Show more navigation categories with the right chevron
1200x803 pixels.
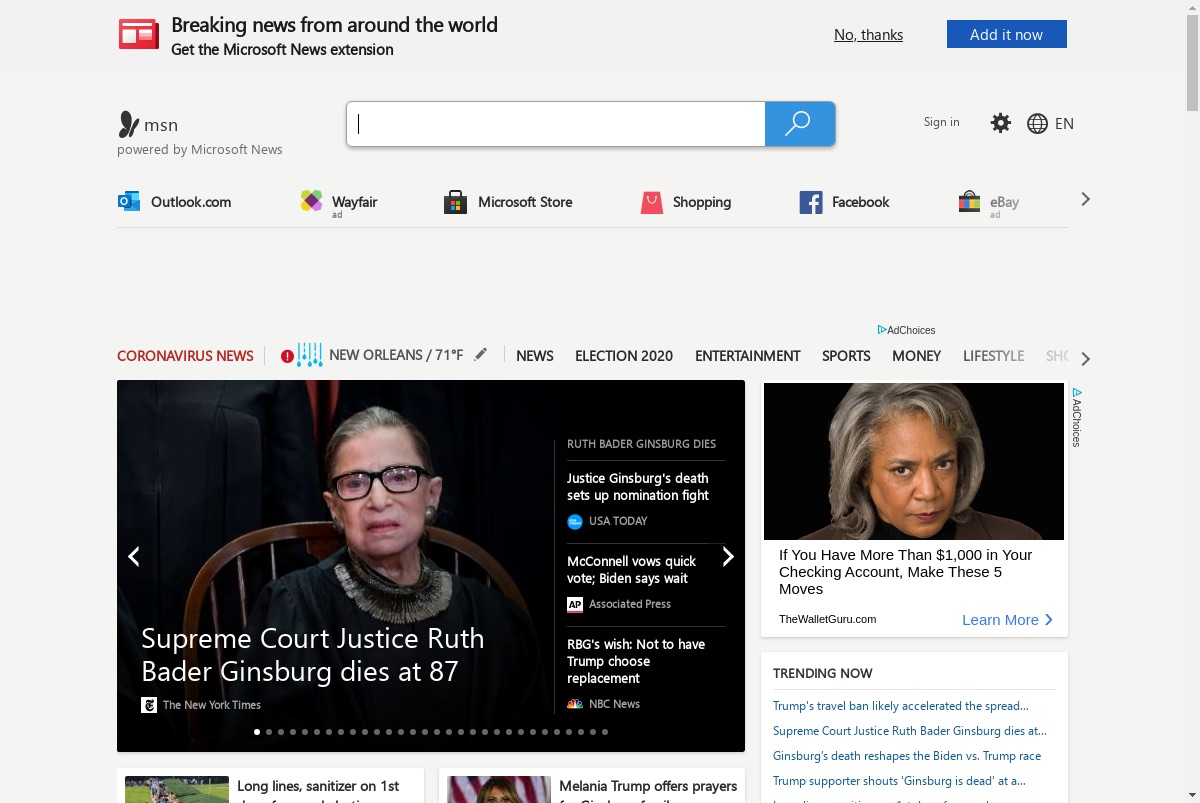(1086, 359)
